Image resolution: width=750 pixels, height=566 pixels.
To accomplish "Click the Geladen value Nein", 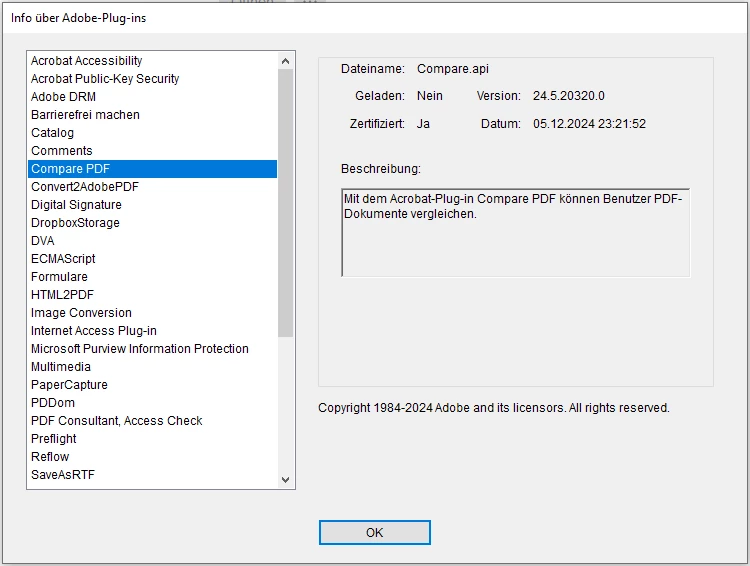I will click(430, 96).
